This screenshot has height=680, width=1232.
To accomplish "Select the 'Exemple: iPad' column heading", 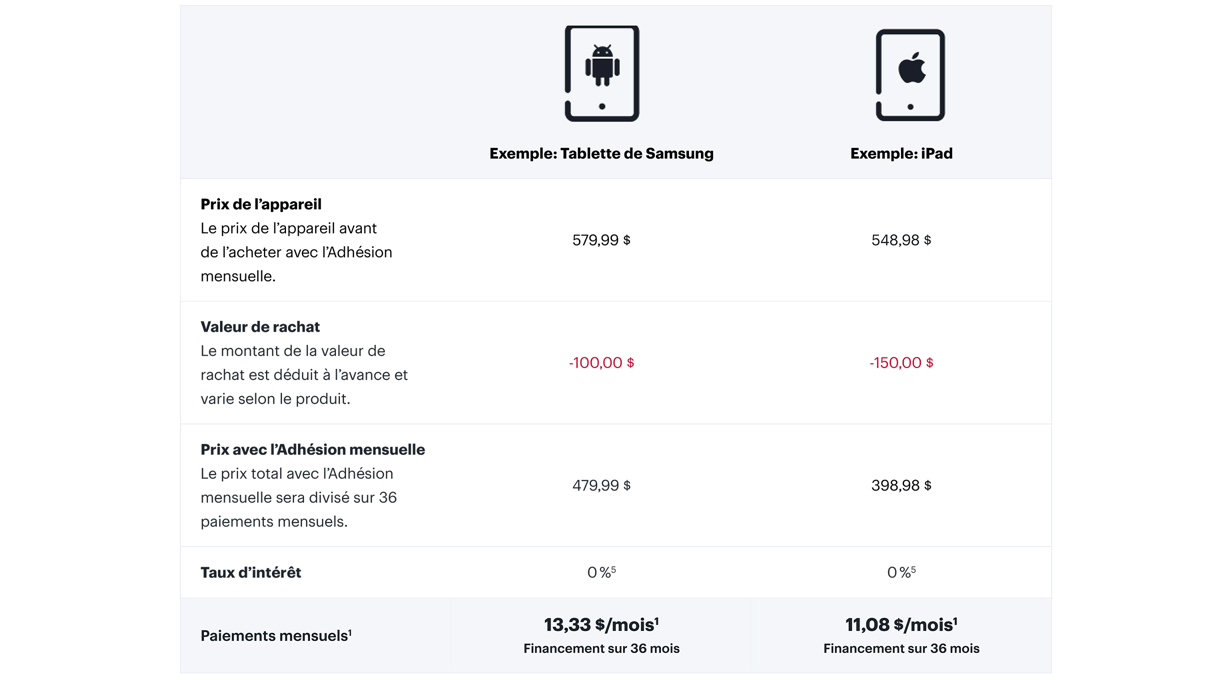I will point(901,153).
